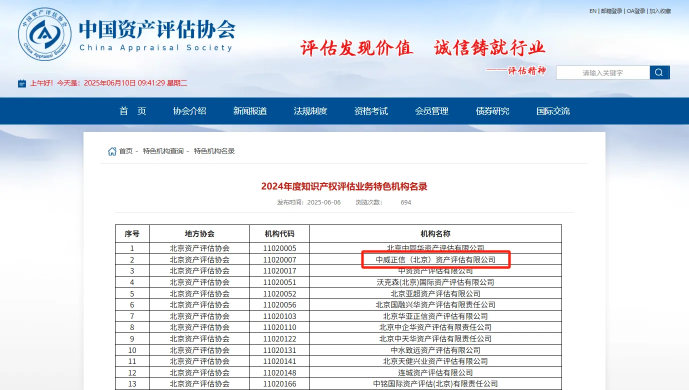Click the 加入收藏 link
This screenshot has width=689, height=390.
[x=660, y=11]
